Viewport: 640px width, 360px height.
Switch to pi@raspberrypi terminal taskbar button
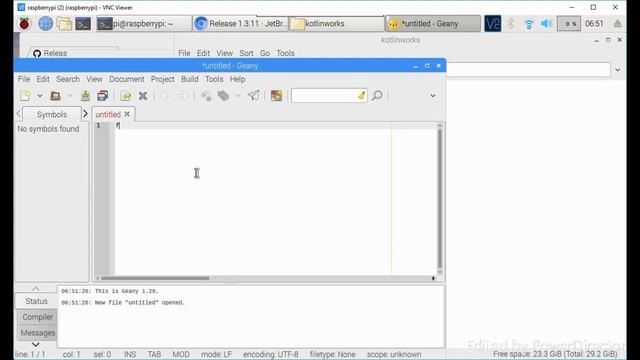point(144,24)
